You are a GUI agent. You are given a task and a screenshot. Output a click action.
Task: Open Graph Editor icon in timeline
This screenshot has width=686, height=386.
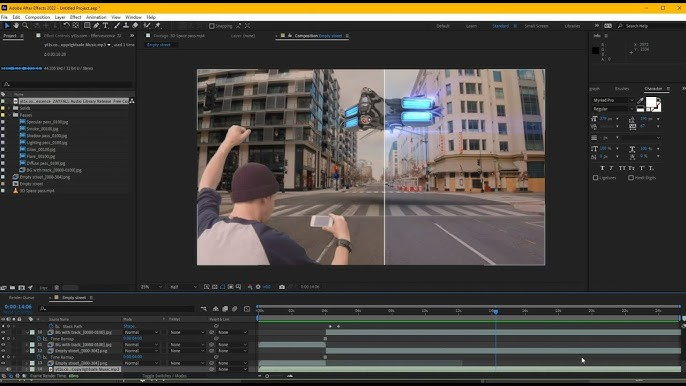click(247, 309)
